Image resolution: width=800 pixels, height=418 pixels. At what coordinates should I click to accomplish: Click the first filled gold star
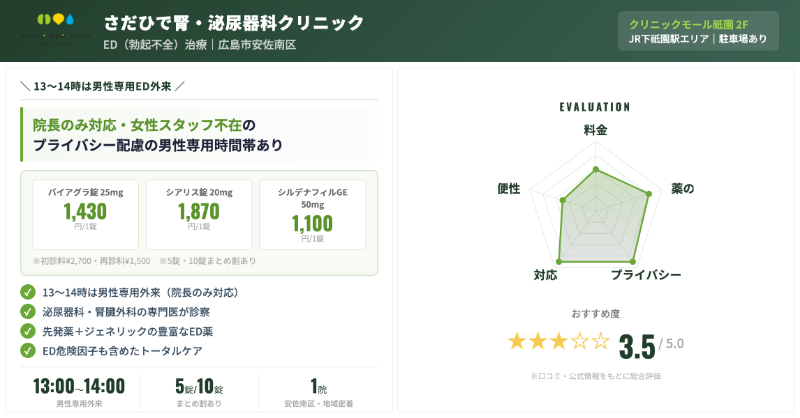pyautogui.click(x=517, y=342)
